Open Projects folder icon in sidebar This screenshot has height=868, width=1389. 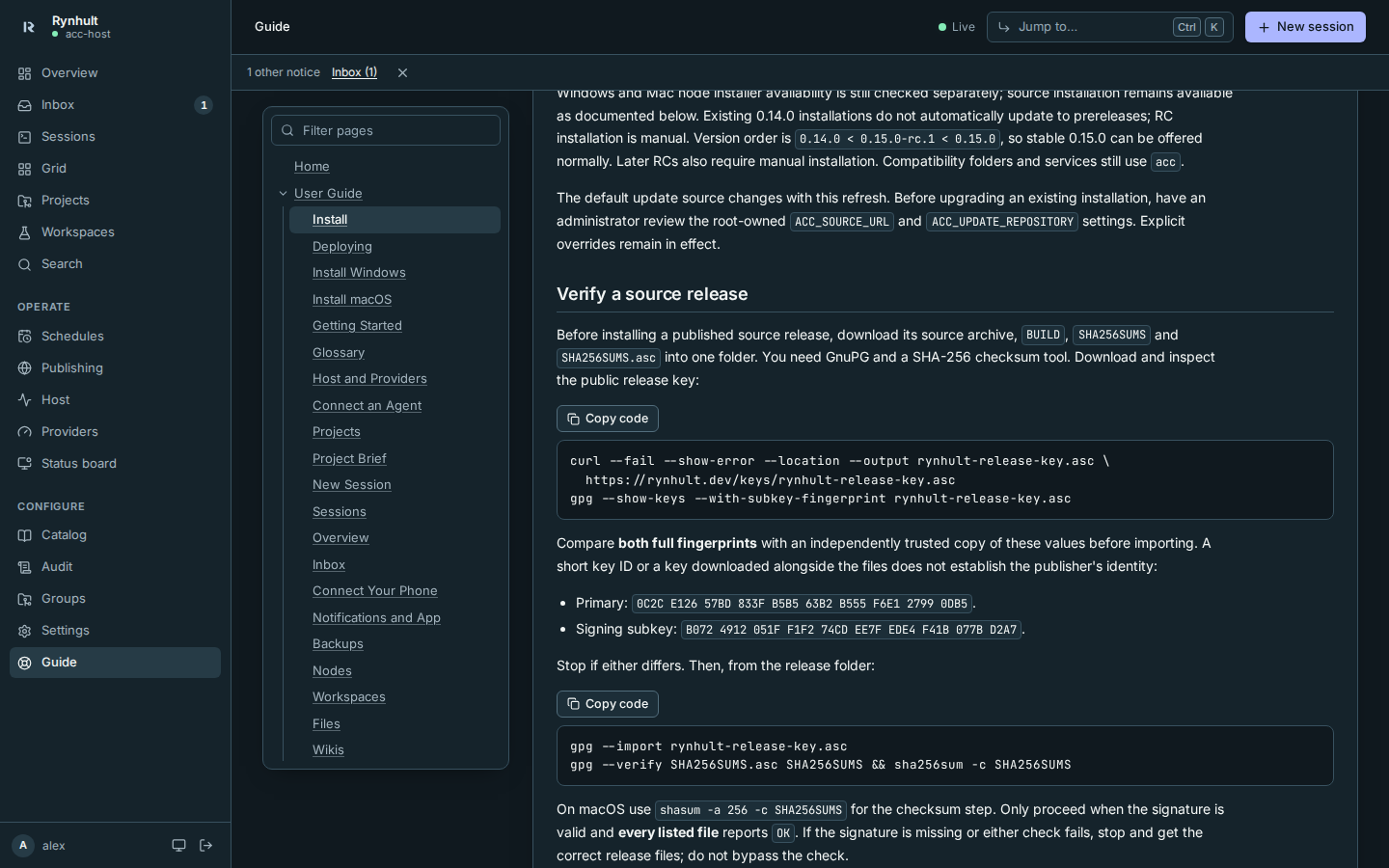tap(25, 201)
